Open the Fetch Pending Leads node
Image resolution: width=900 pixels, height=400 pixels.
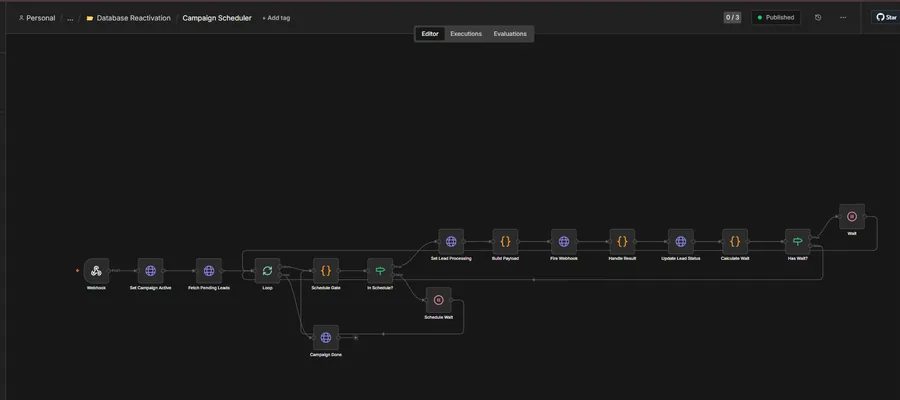pos(209,270)
